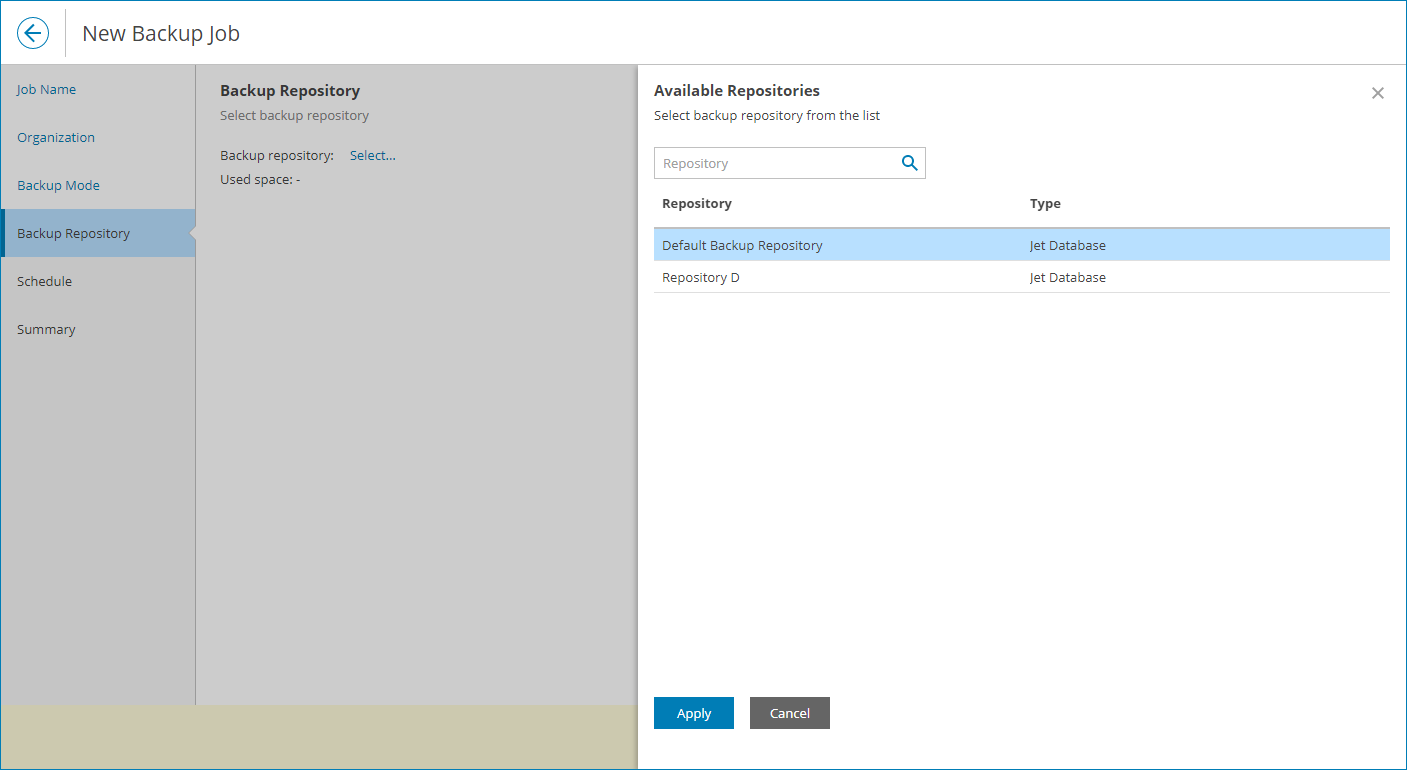Switch to the Backup Mode step
The image size is (1407, 770).
point(58,185)
